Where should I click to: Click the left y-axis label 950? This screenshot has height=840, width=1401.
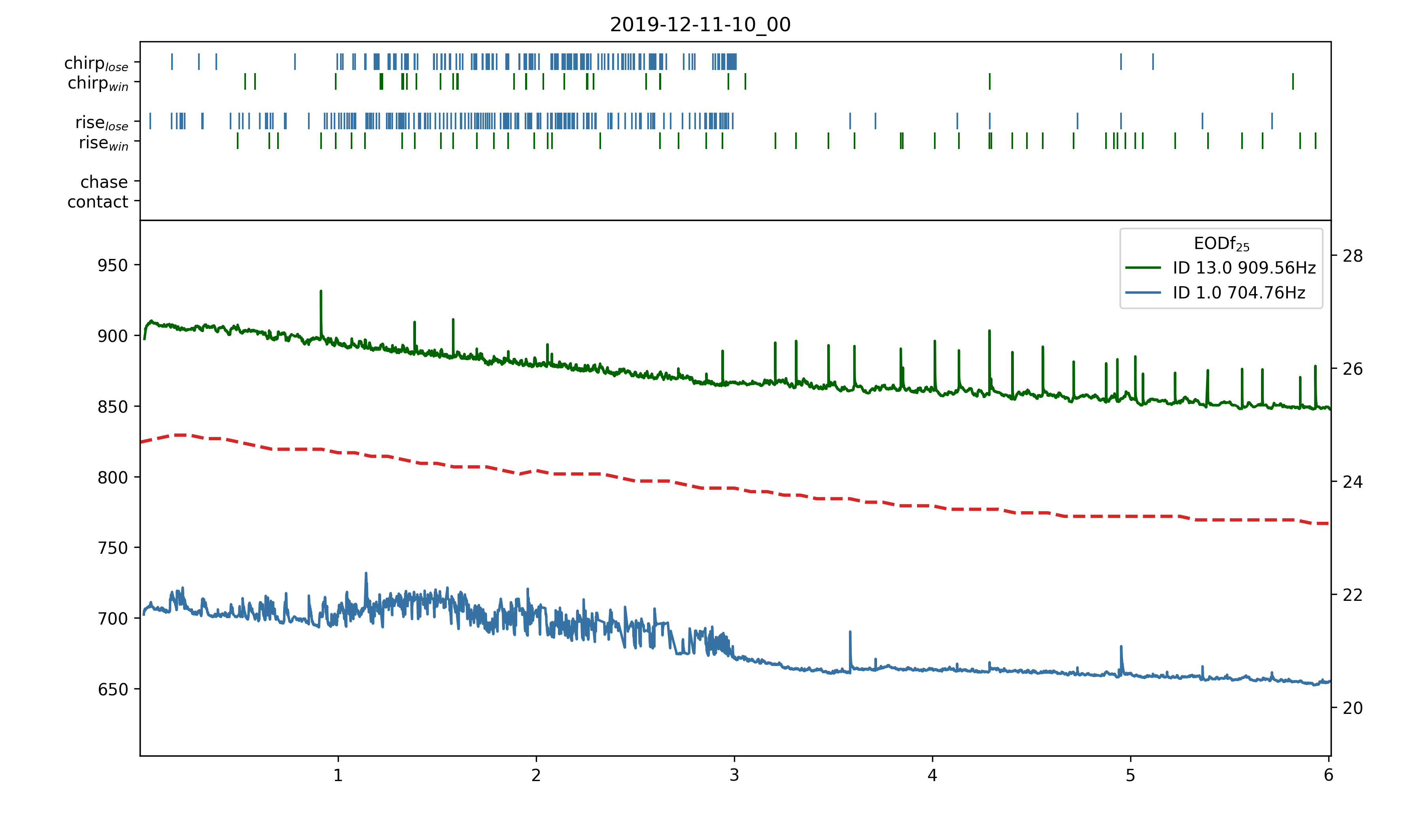(x=113, y=265)
